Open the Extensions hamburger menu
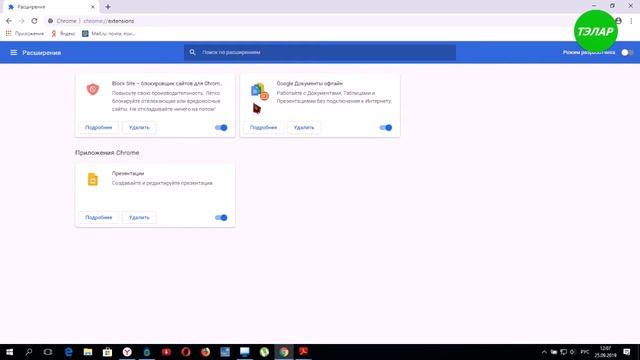640x360 pixels. 13,53
